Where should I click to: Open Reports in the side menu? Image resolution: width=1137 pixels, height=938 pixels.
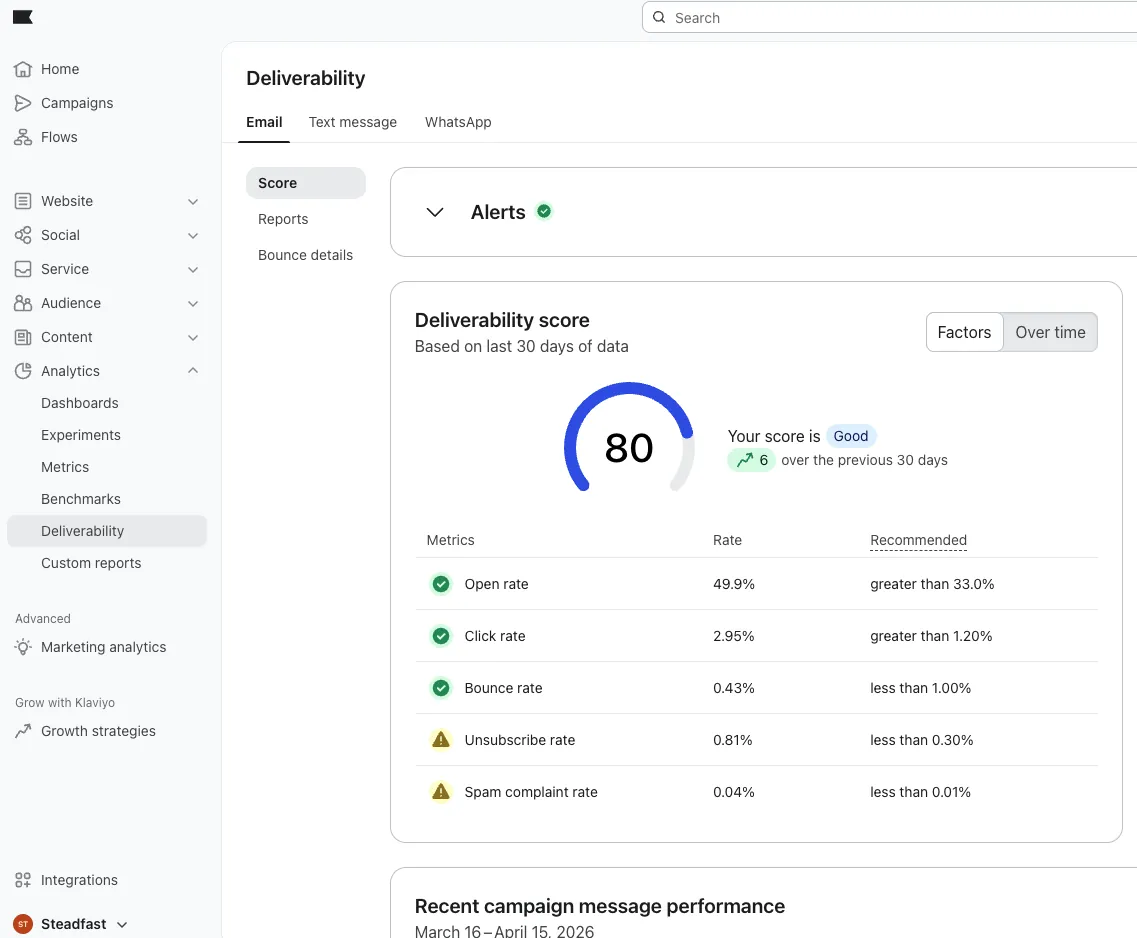[x=283, y=219]
